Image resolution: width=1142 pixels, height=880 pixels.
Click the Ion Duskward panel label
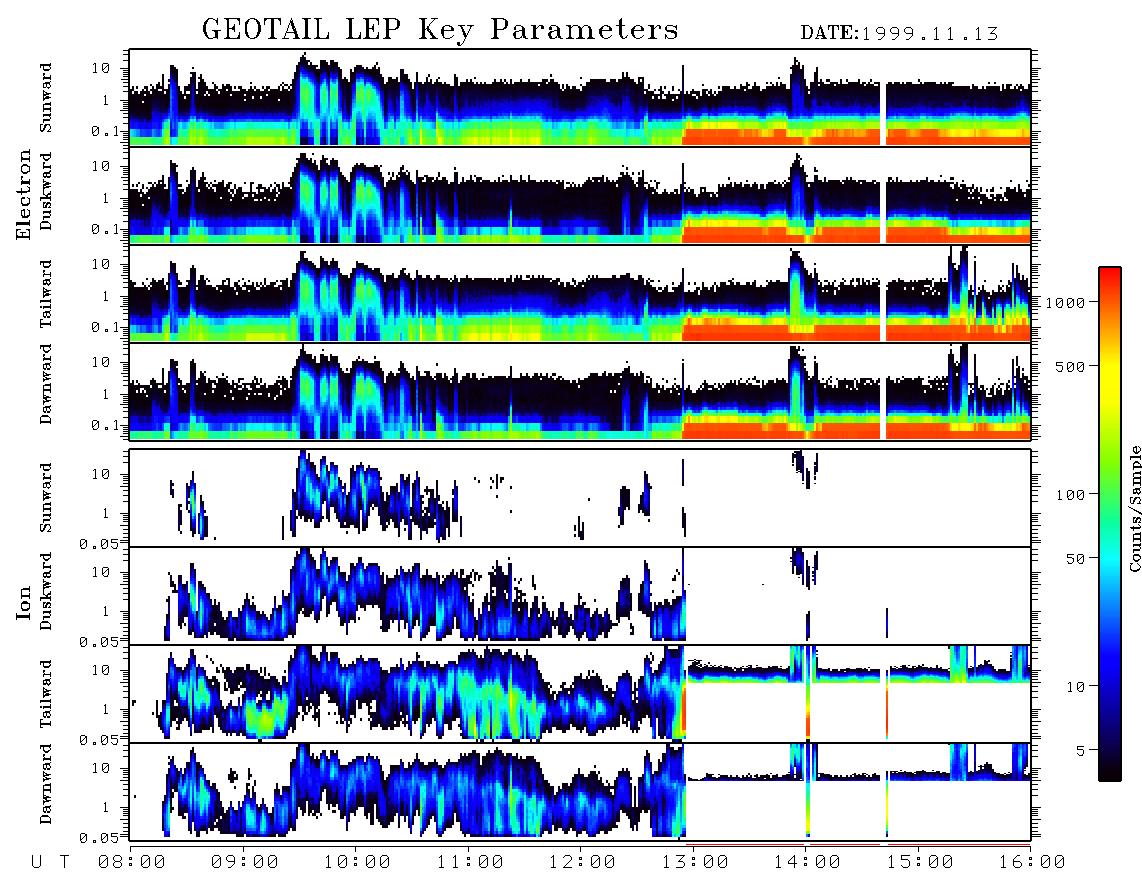pos(46,591)
